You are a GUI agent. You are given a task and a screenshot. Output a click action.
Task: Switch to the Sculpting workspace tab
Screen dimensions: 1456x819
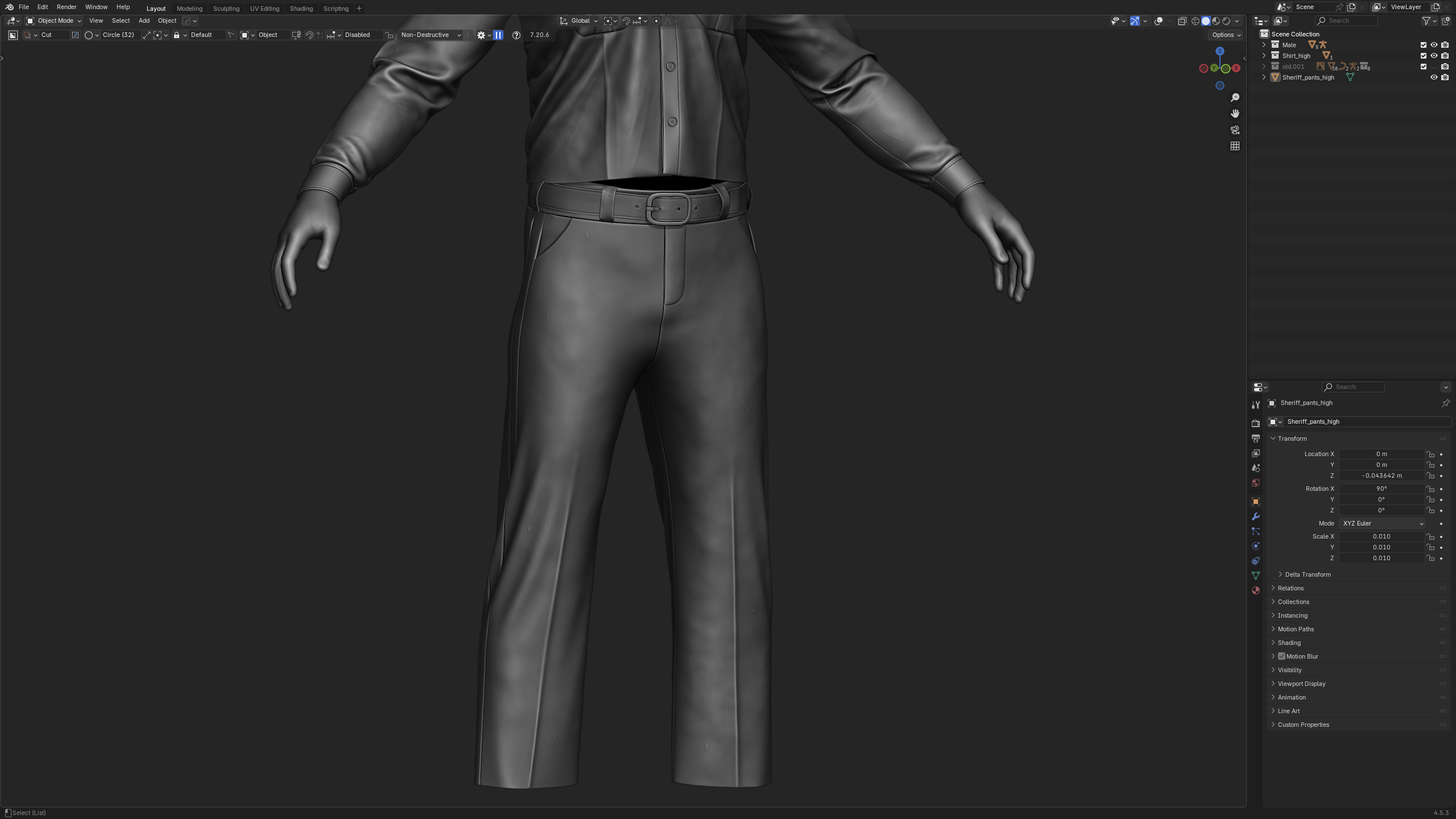[x=226, y=9]
